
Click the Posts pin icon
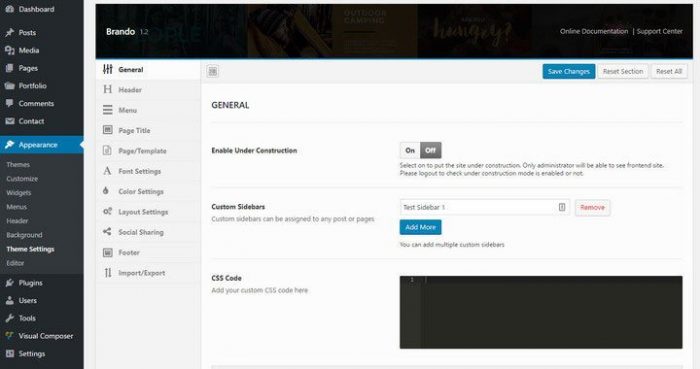pos(9,33)
